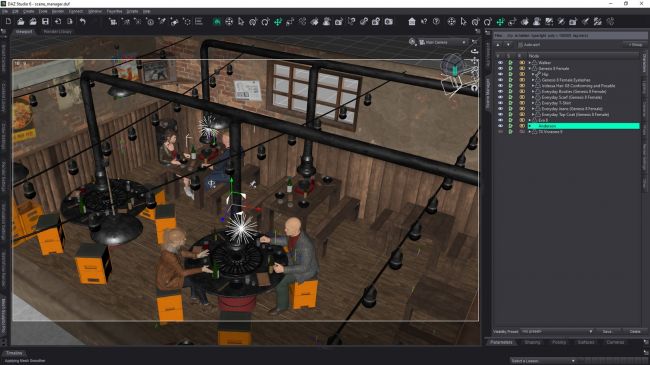Open the Timeline pane tab
650x365 pixels.
[14, 353]
